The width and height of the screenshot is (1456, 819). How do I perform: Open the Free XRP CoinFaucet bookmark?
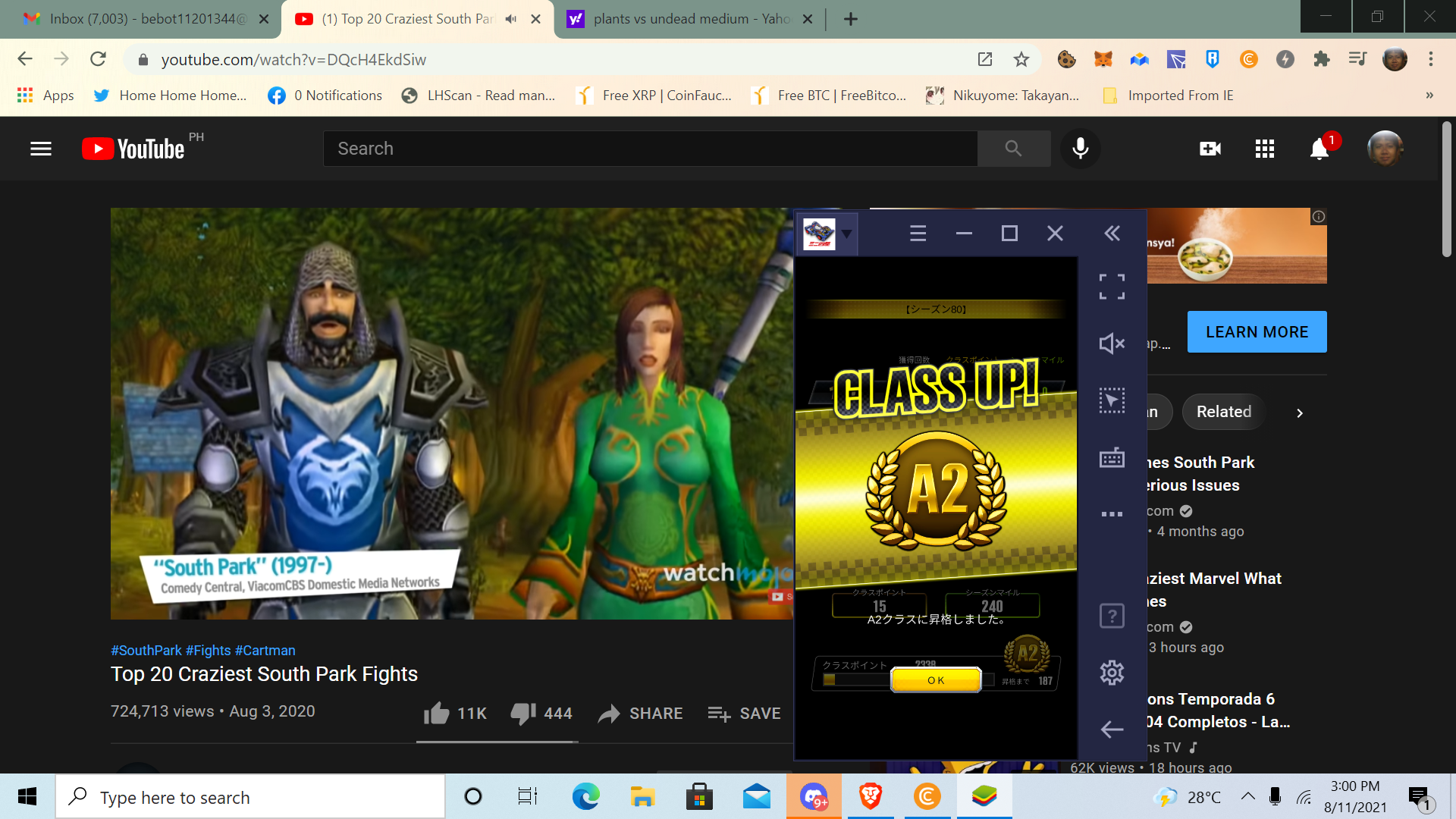[x=654, y=96]
